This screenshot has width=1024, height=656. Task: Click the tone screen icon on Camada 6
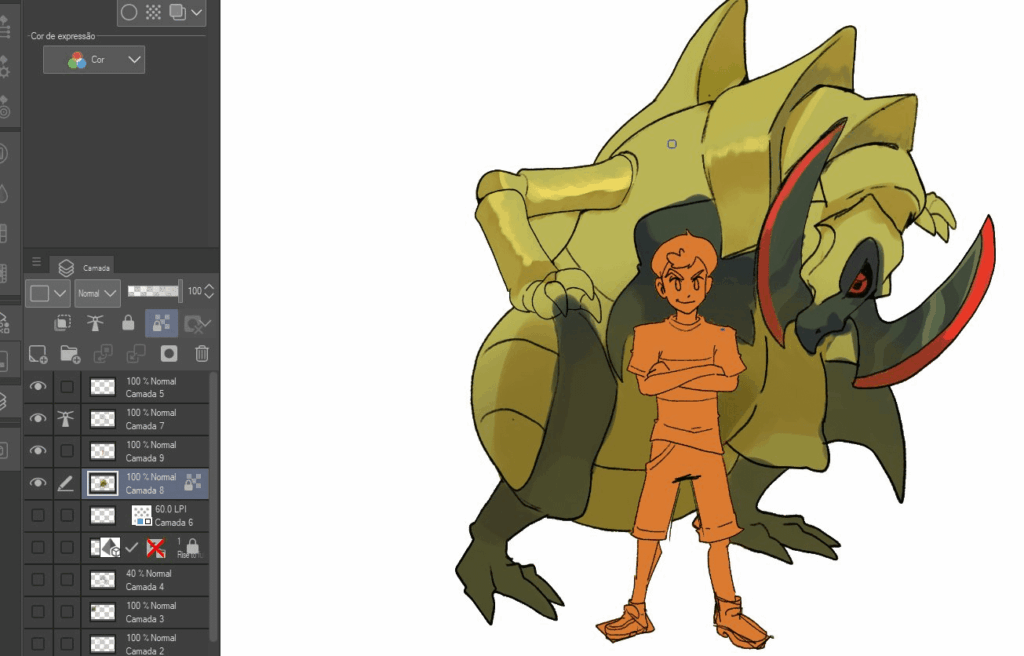click(141, 516)
